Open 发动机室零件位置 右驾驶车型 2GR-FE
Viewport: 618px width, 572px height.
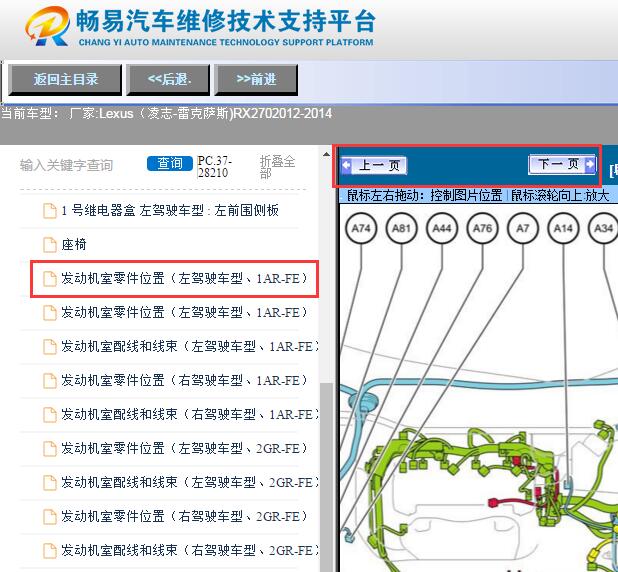pos(184,516)
